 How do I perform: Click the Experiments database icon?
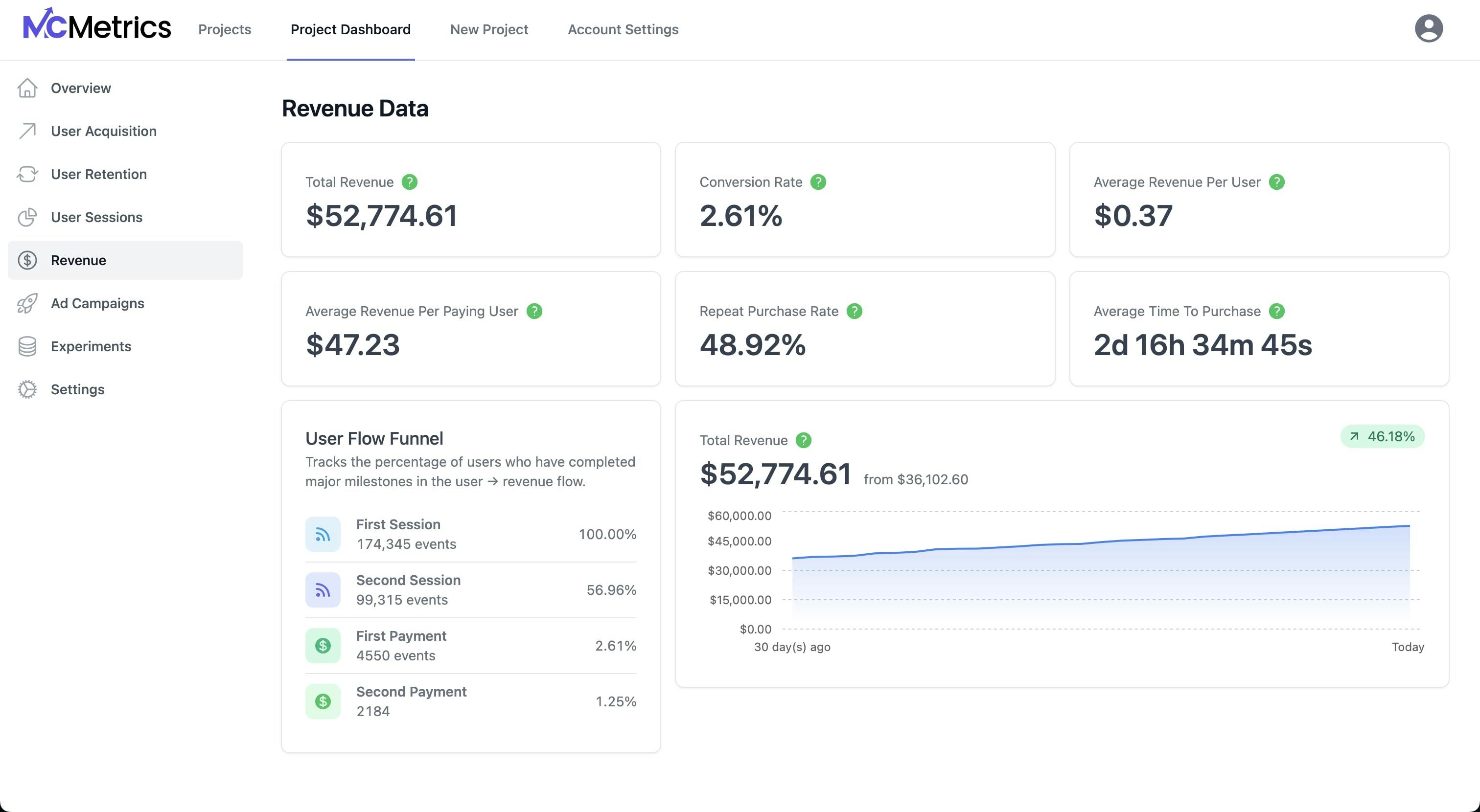tap(27, 346)
